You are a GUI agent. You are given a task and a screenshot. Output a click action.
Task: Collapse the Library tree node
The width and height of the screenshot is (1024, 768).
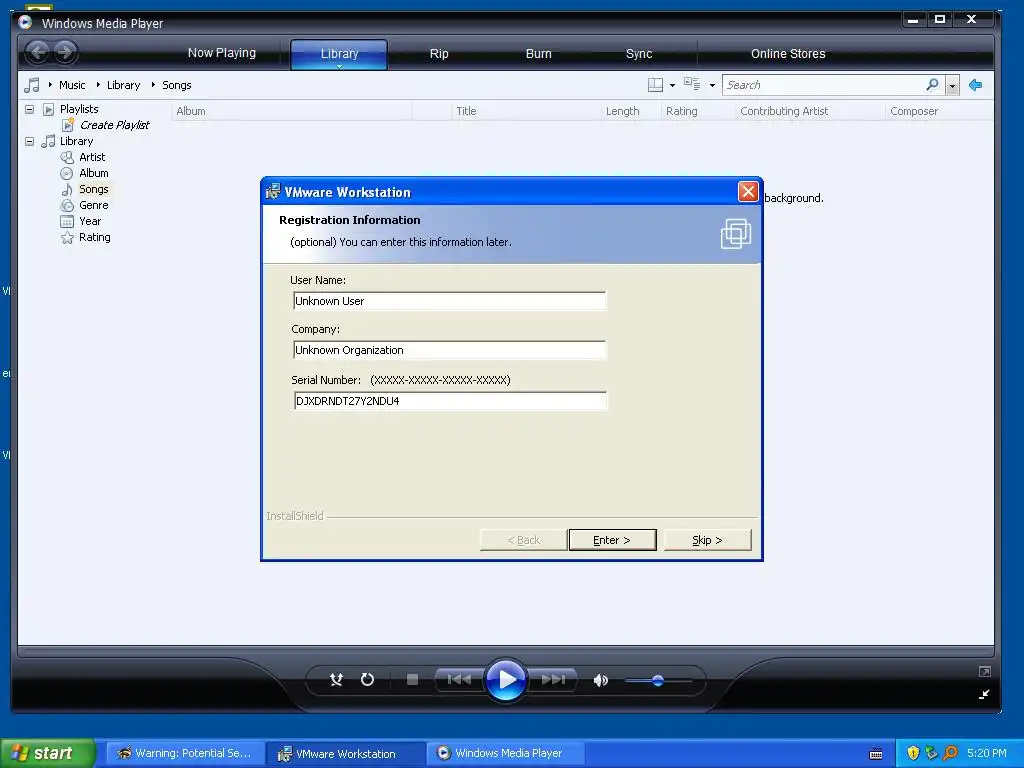[29, 141]
